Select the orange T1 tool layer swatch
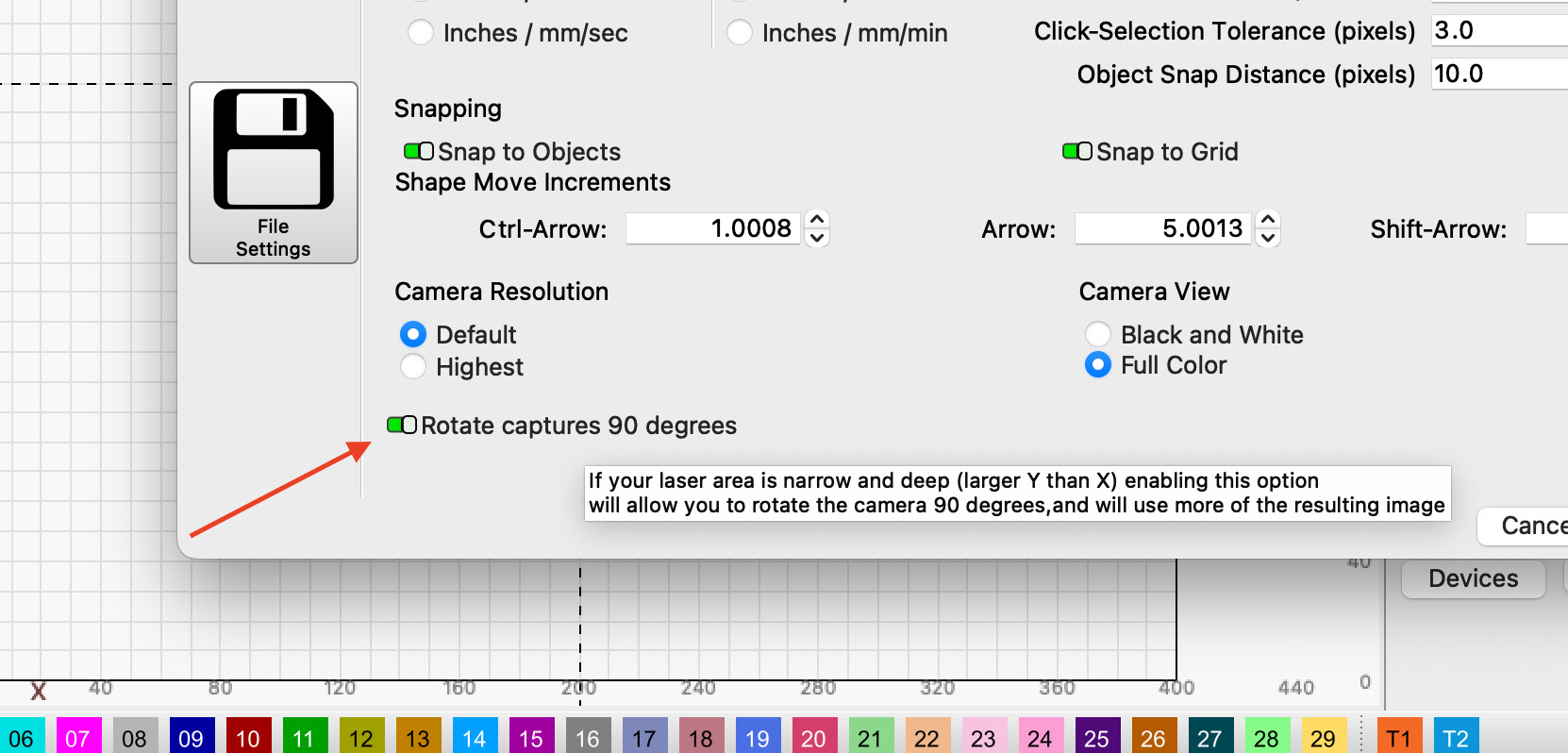1568x753 pixels. pyautogui.click(x=1398, y=737)
